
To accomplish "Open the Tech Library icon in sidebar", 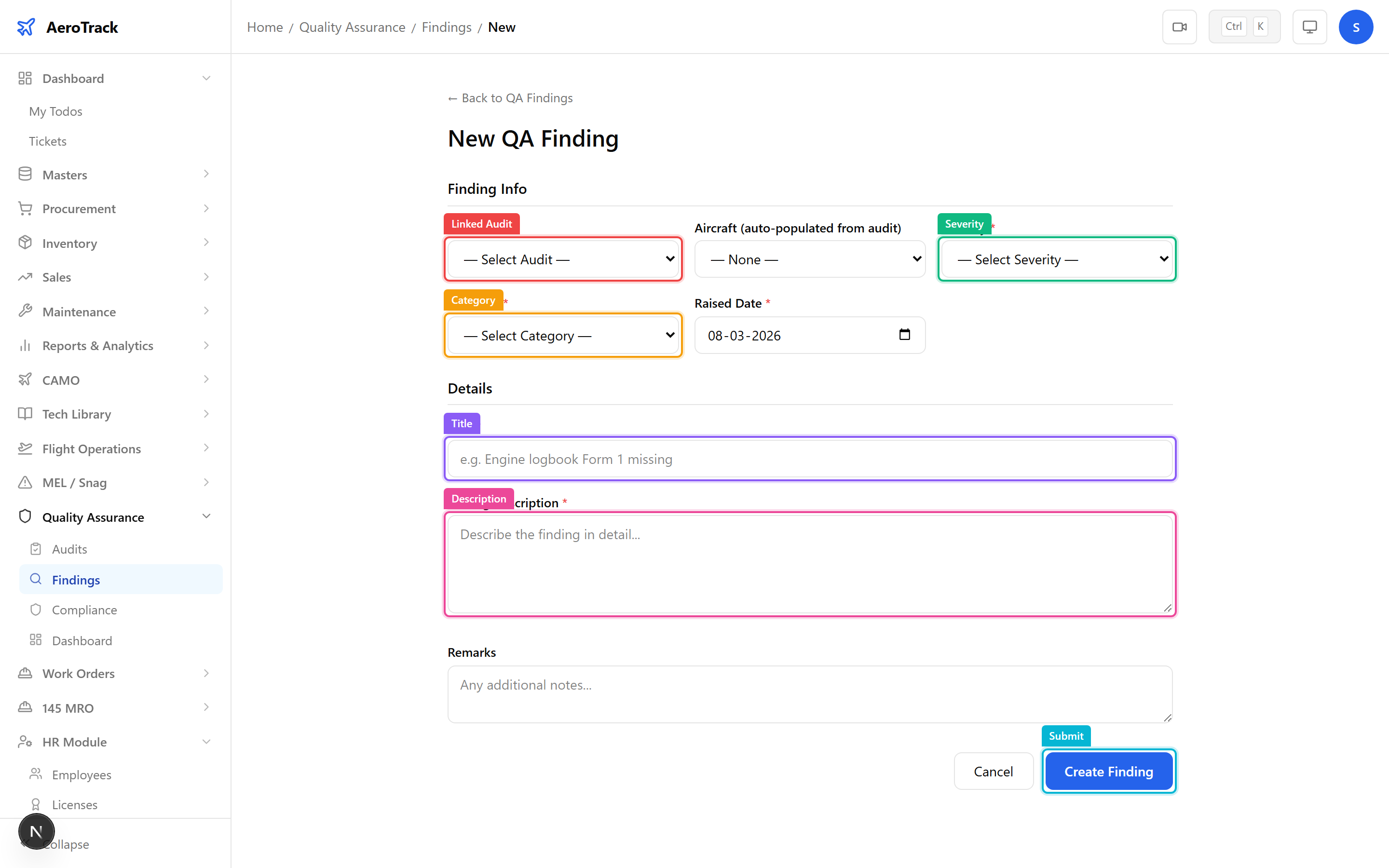I will 25,414.
